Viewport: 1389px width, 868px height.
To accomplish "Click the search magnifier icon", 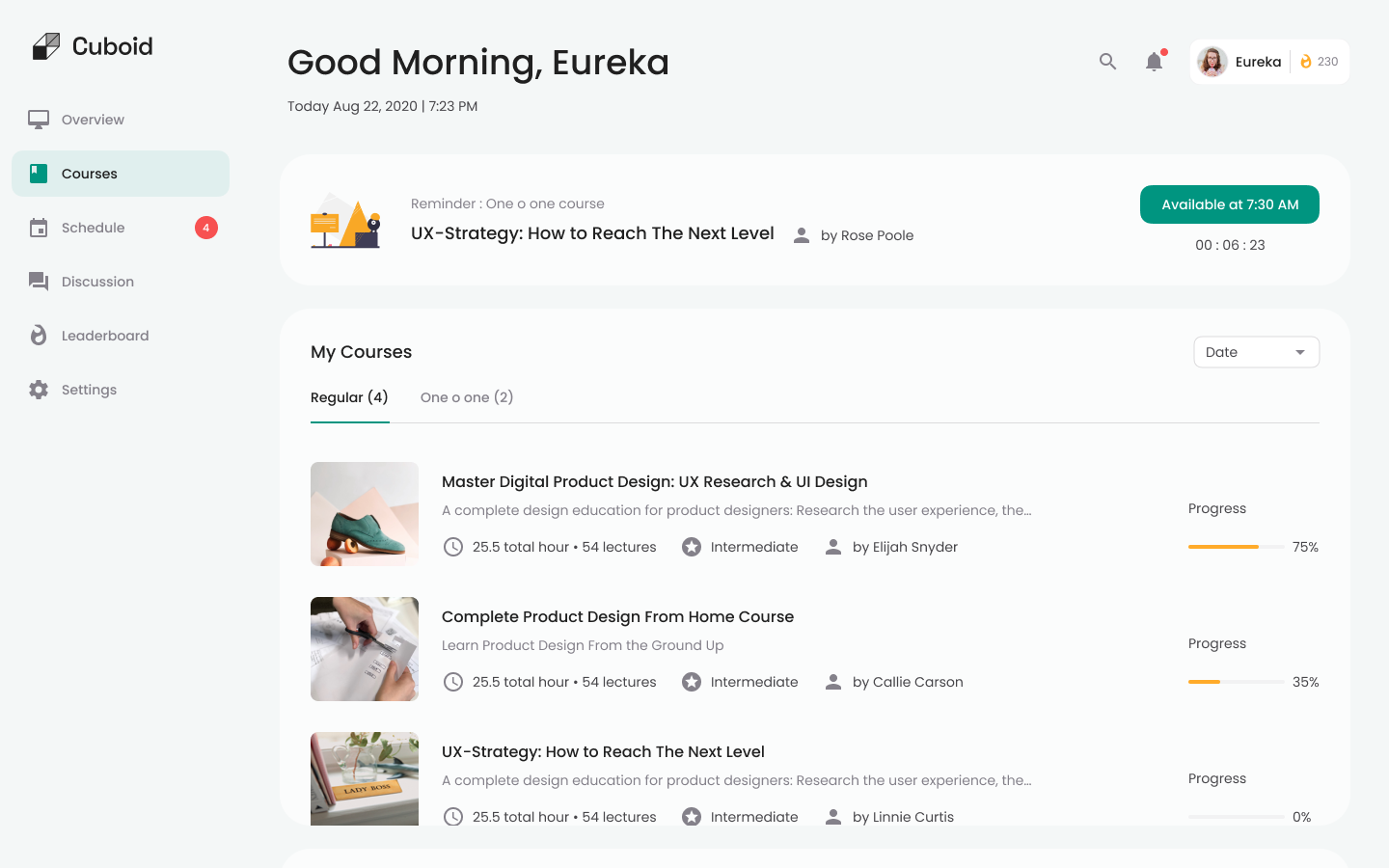I will (1107, 62).
